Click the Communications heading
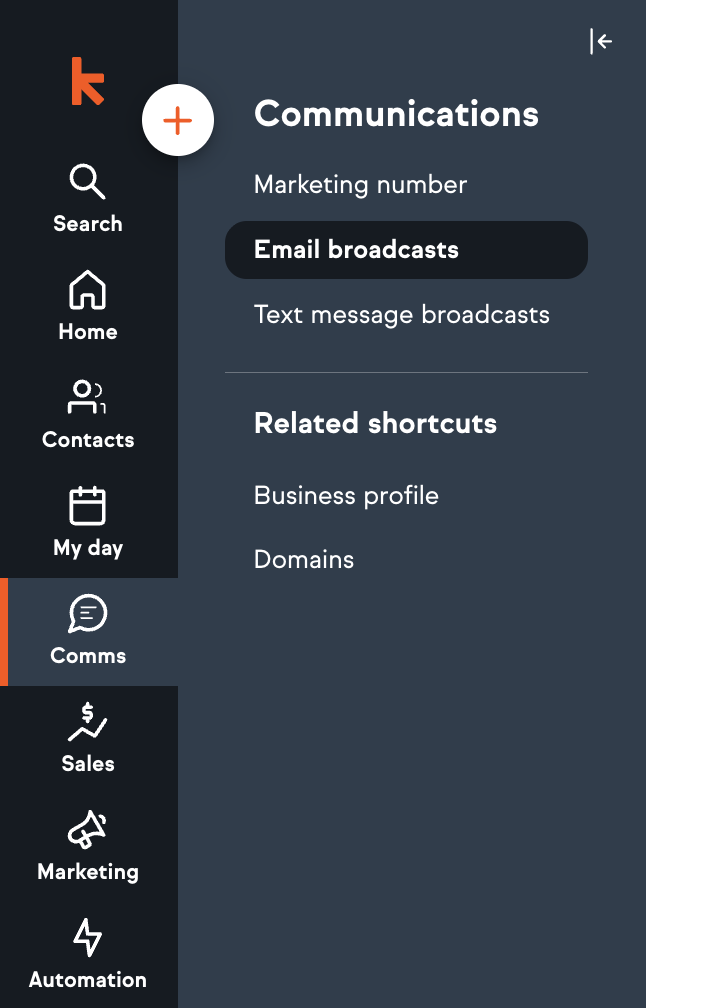This screenshot has height=1008, width=704. tap(396, 114)
